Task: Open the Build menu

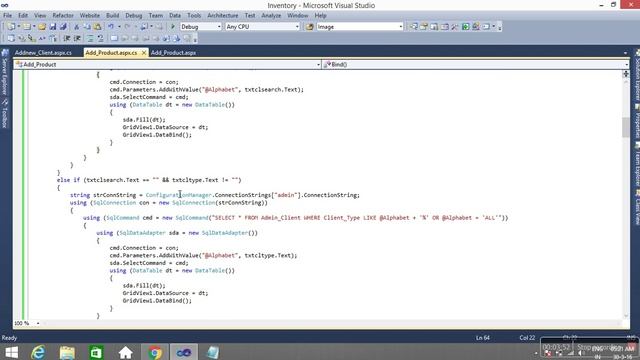Action: point(112,16)
